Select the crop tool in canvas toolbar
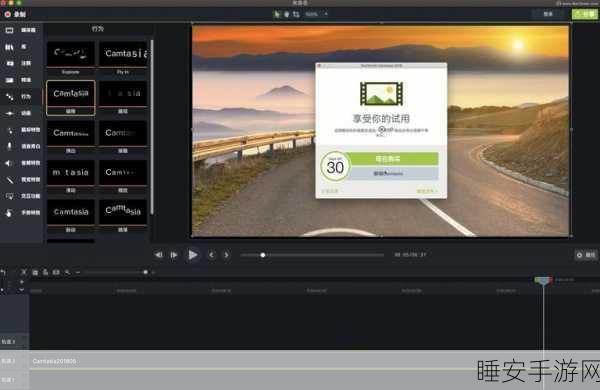This screenshot has height=390, width=600. [296, 14]
